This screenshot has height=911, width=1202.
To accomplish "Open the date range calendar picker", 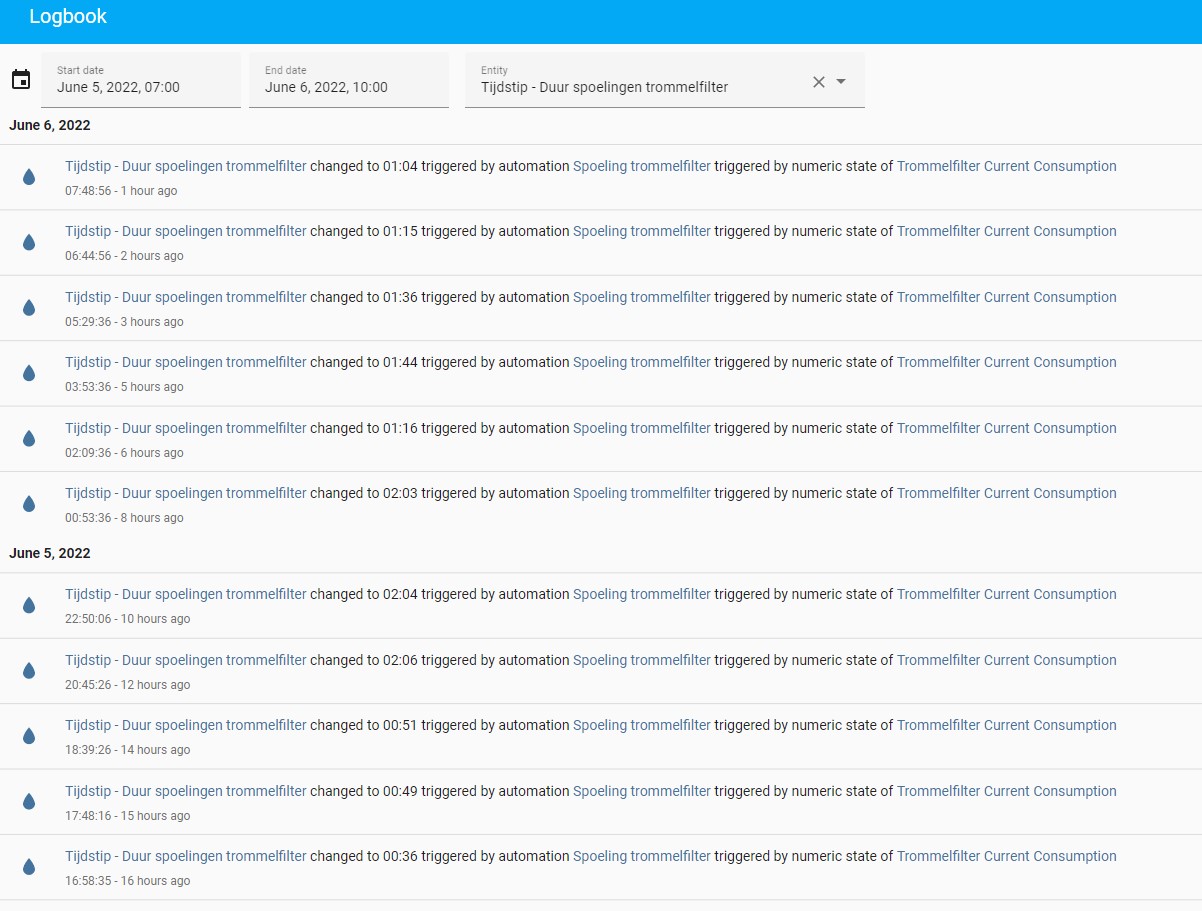I will pos(21,79).
